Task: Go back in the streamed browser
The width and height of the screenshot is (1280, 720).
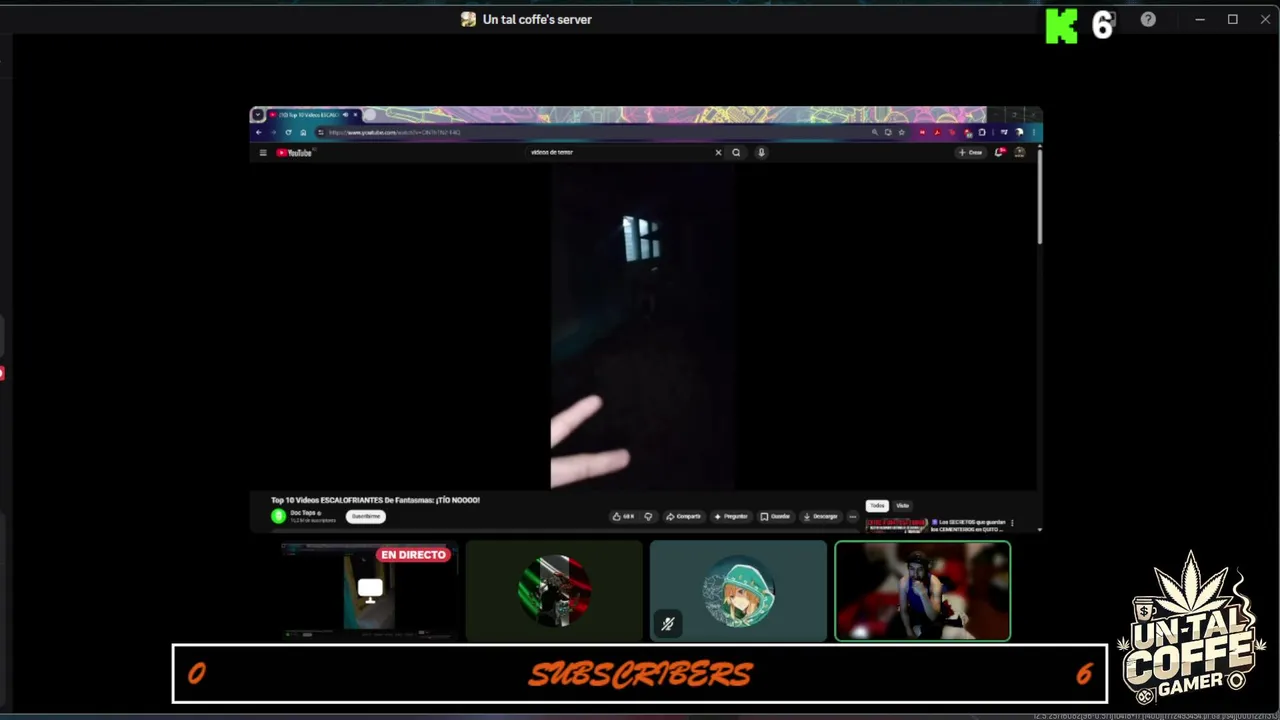Action: (259, 132)
